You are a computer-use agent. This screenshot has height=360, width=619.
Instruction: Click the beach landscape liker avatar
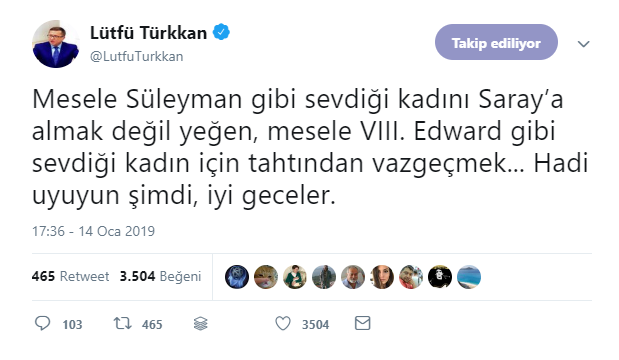coord(469,277)
